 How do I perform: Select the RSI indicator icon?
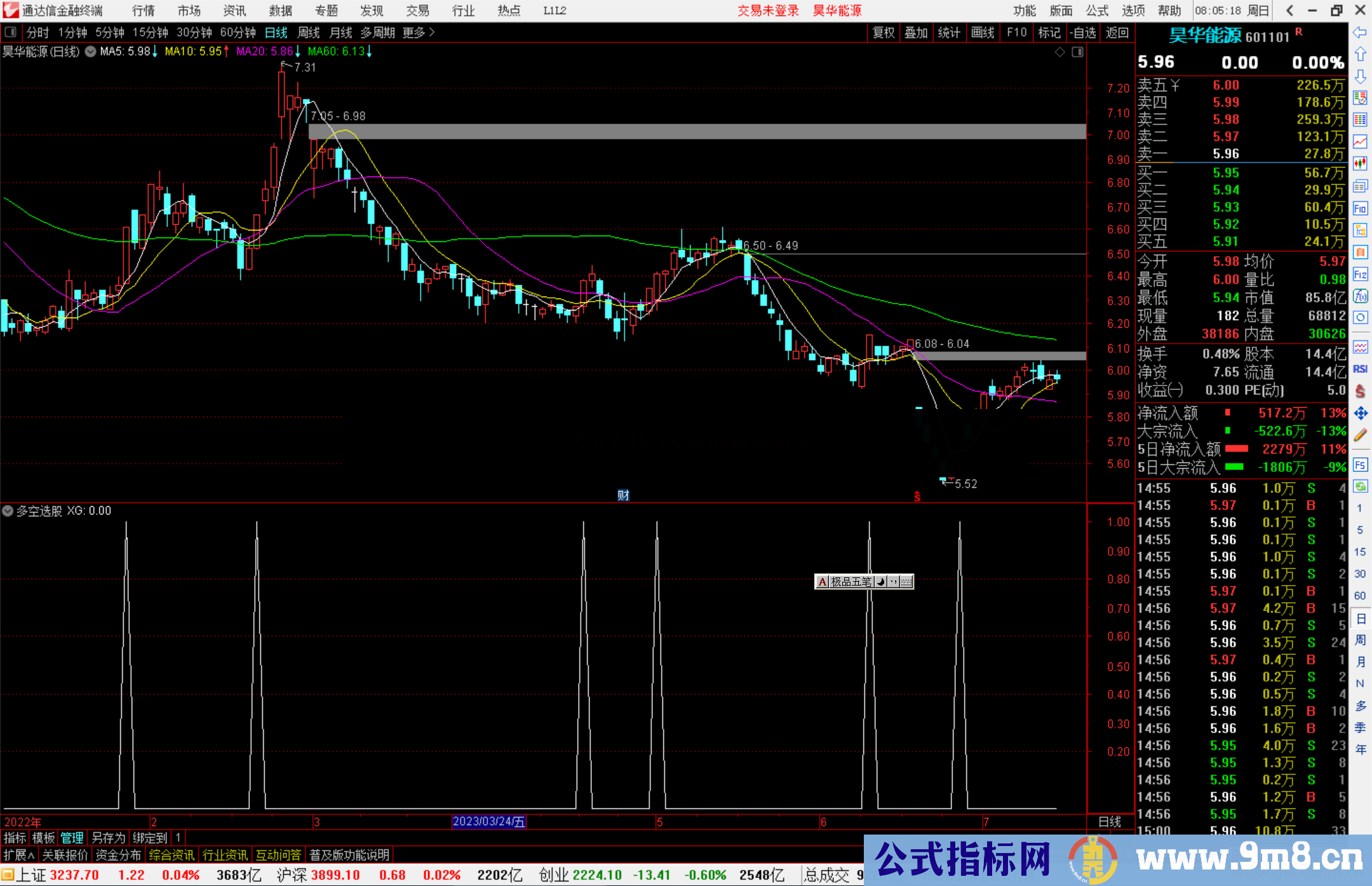tap(1360, 369)
